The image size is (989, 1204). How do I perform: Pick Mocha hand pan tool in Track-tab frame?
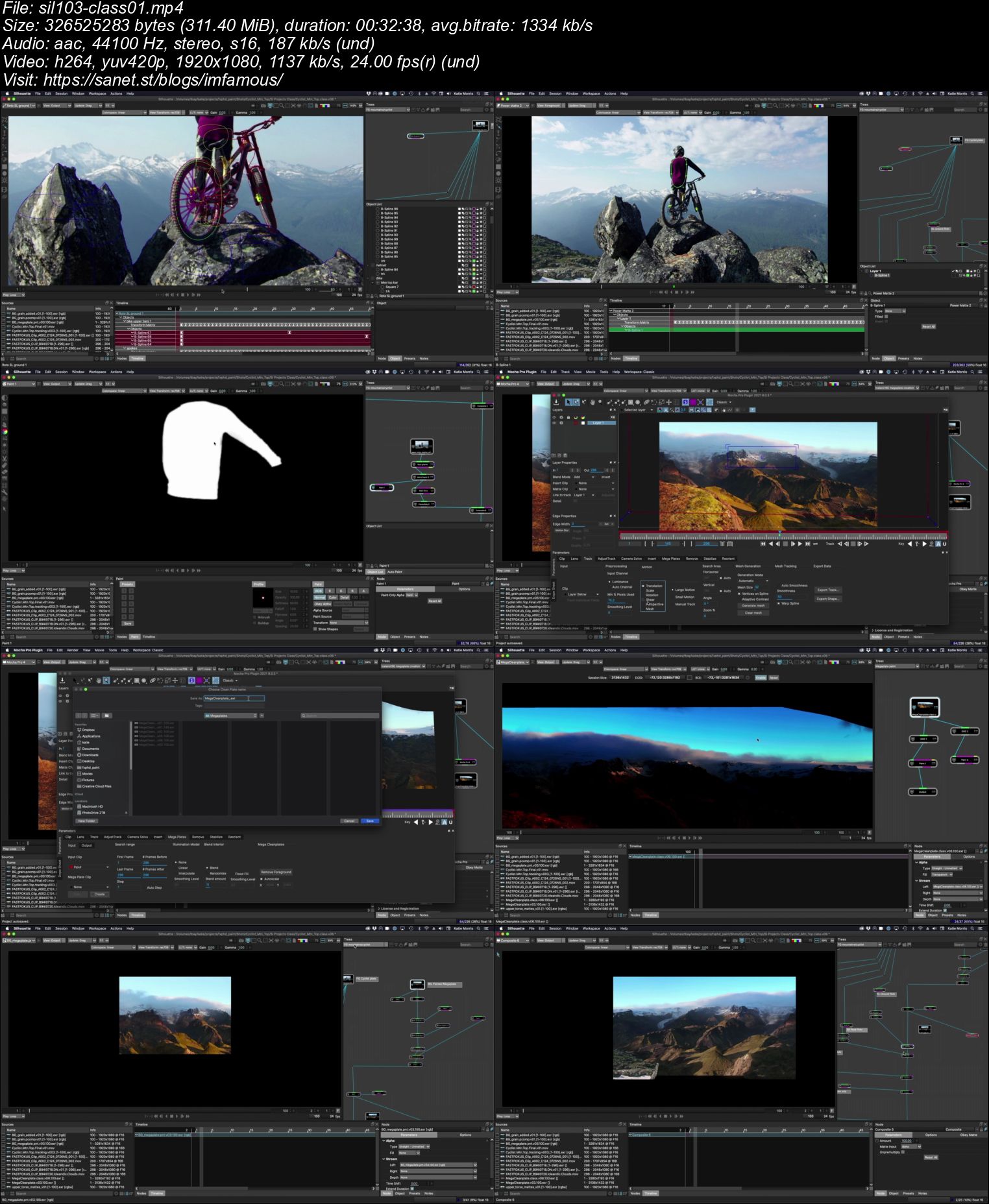[592, 402]
